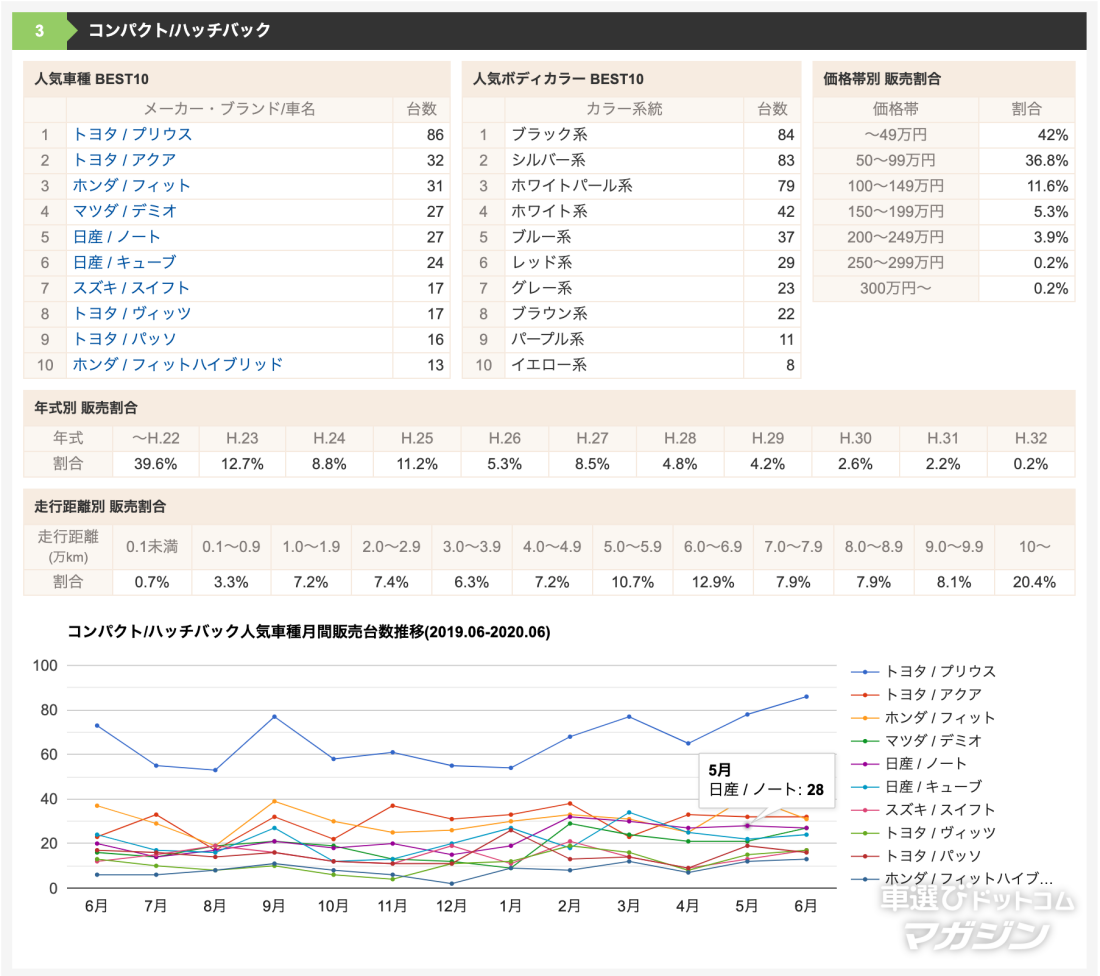This screenshot has height=976, width=1100.
Task: Click the グレー系 color row
Action: 631,288
